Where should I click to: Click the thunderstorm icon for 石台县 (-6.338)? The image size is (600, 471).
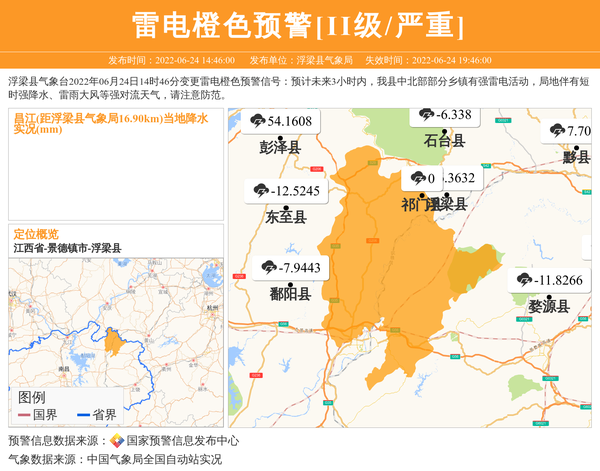(427, 114)
